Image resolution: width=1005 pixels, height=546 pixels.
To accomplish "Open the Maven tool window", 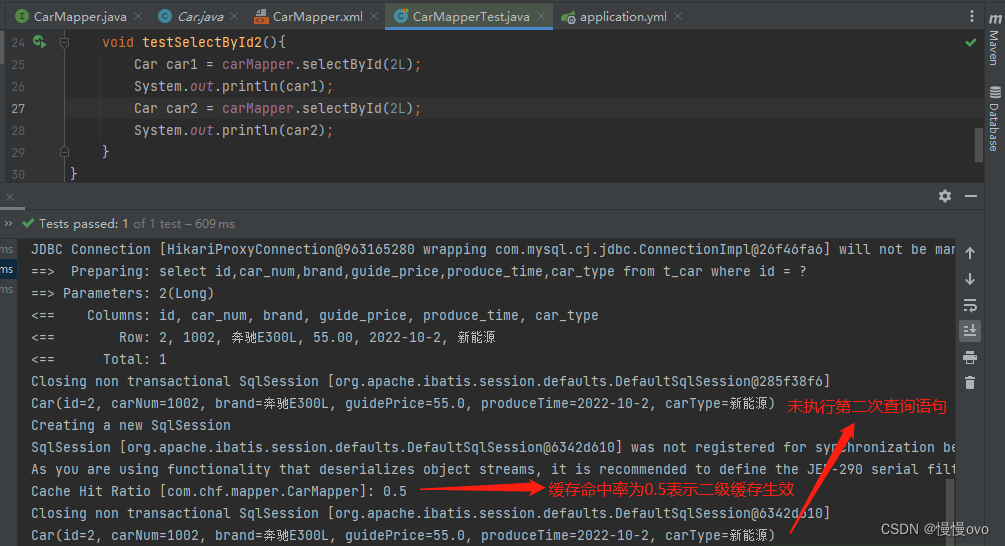I will [x=995, y=38].
